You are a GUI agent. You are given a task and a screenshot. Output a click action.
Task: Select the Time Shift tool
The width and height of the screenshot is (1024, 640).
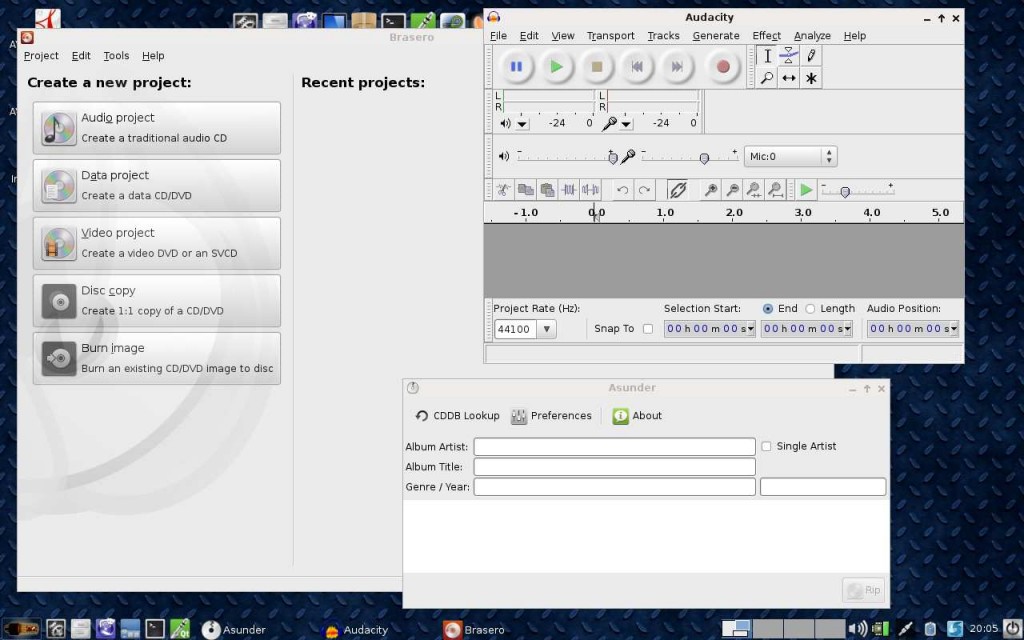(x=789, y=78)
